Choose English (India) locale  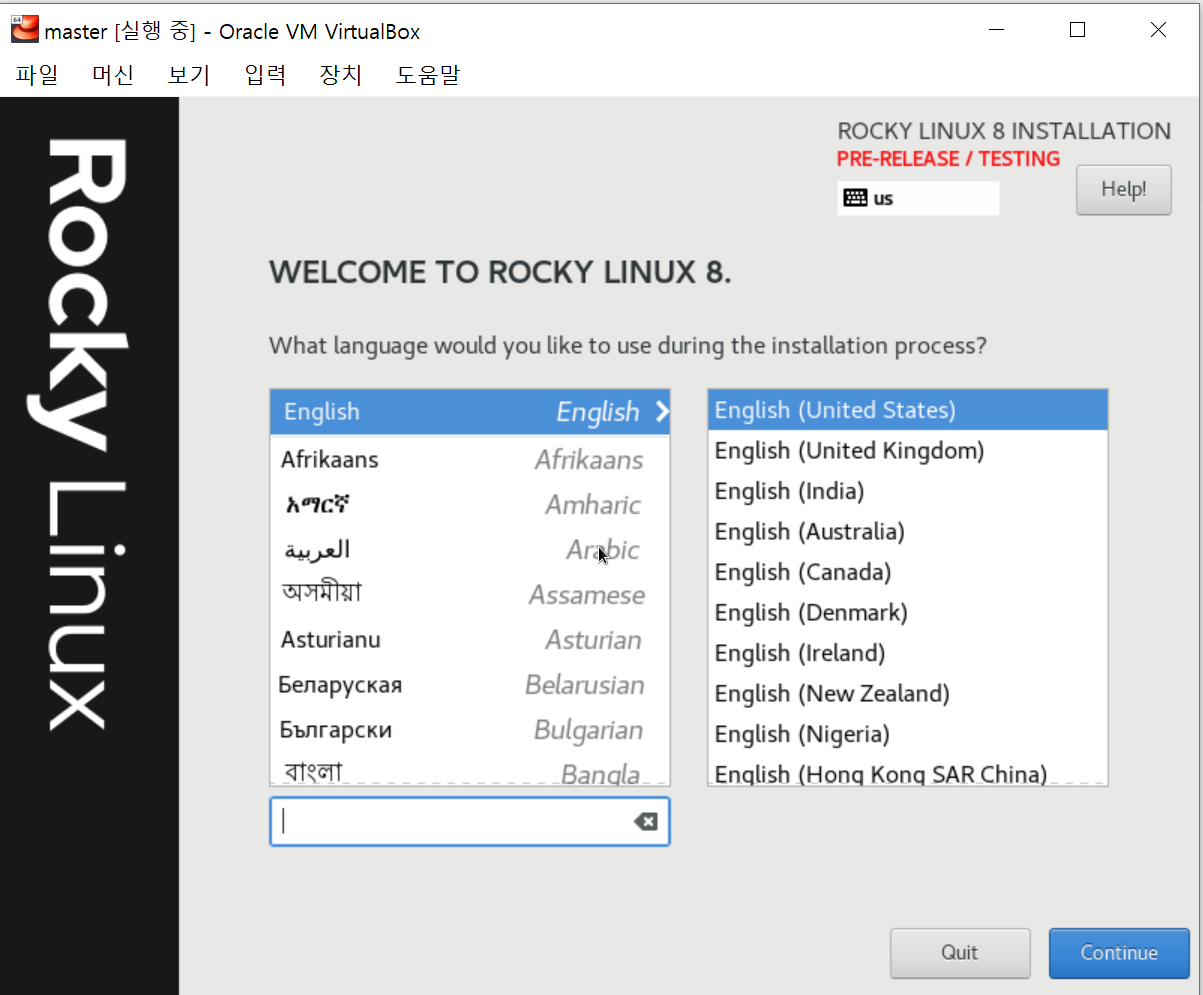[908, 491]
